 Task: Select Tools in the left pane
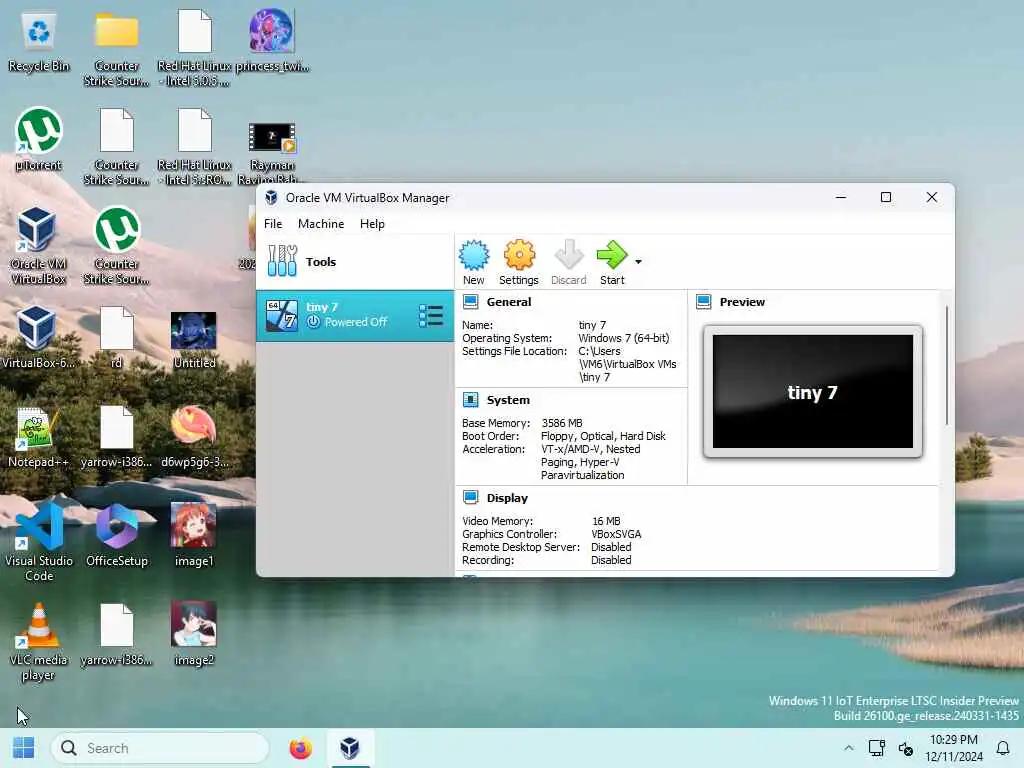click(x=355, y=261)
